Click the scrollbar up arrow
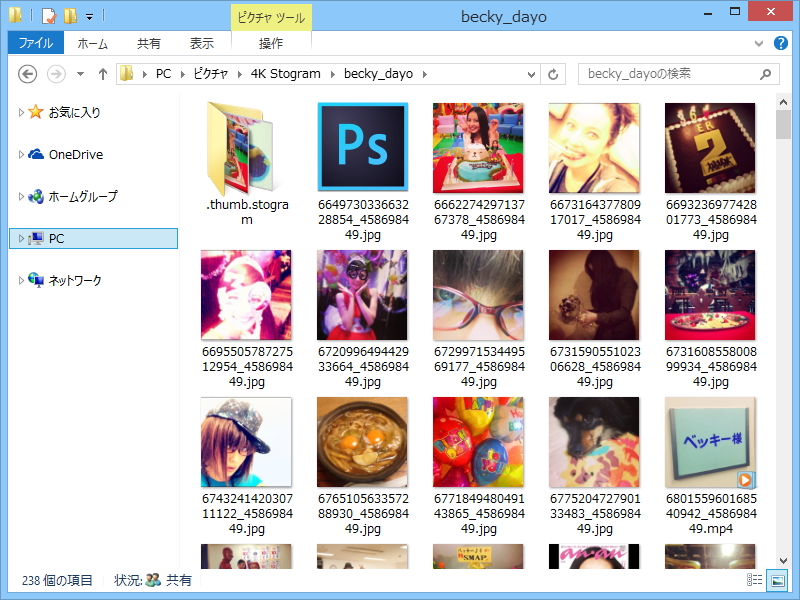The width and height of the screenshot is (800, 600). click(x=783, y=102)
